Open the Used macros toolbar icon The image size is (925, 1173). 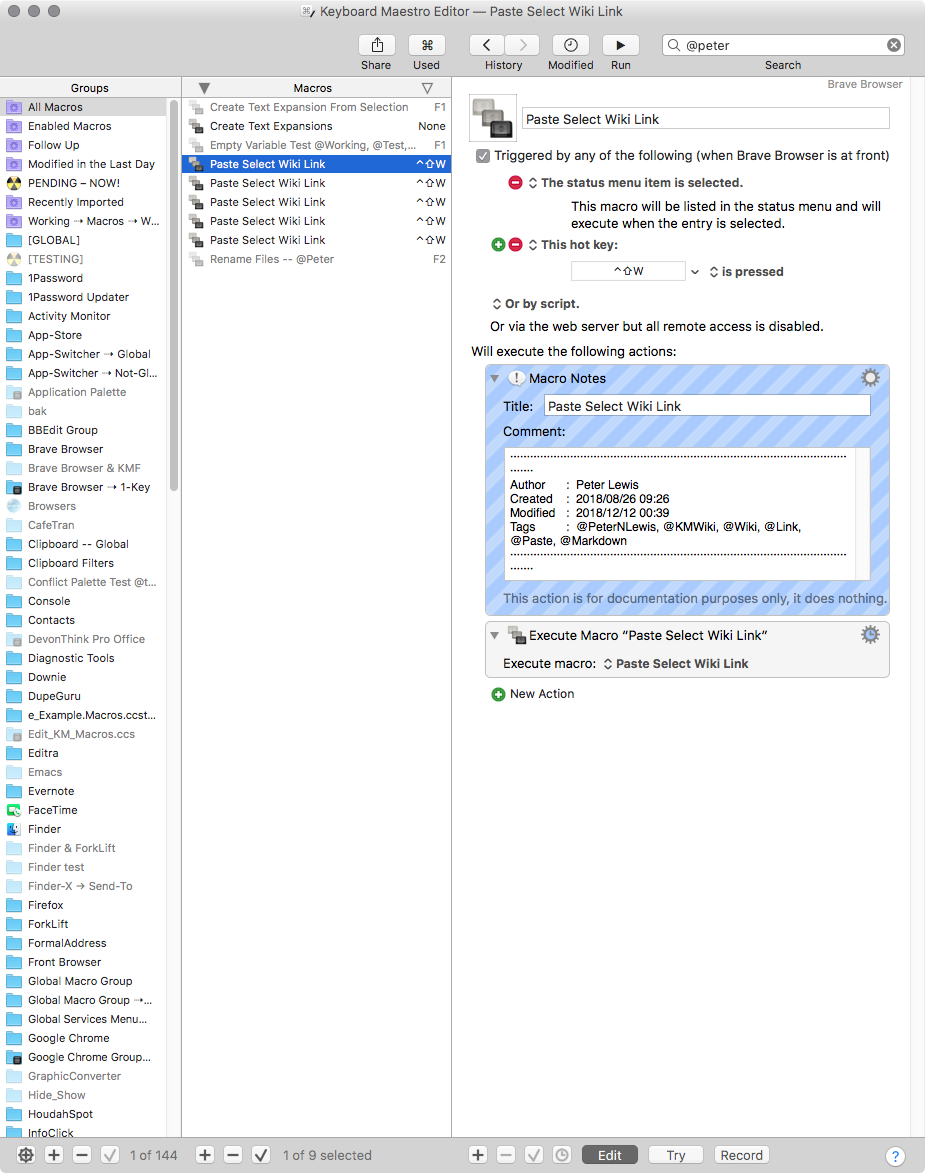click(x=427, y=45)
